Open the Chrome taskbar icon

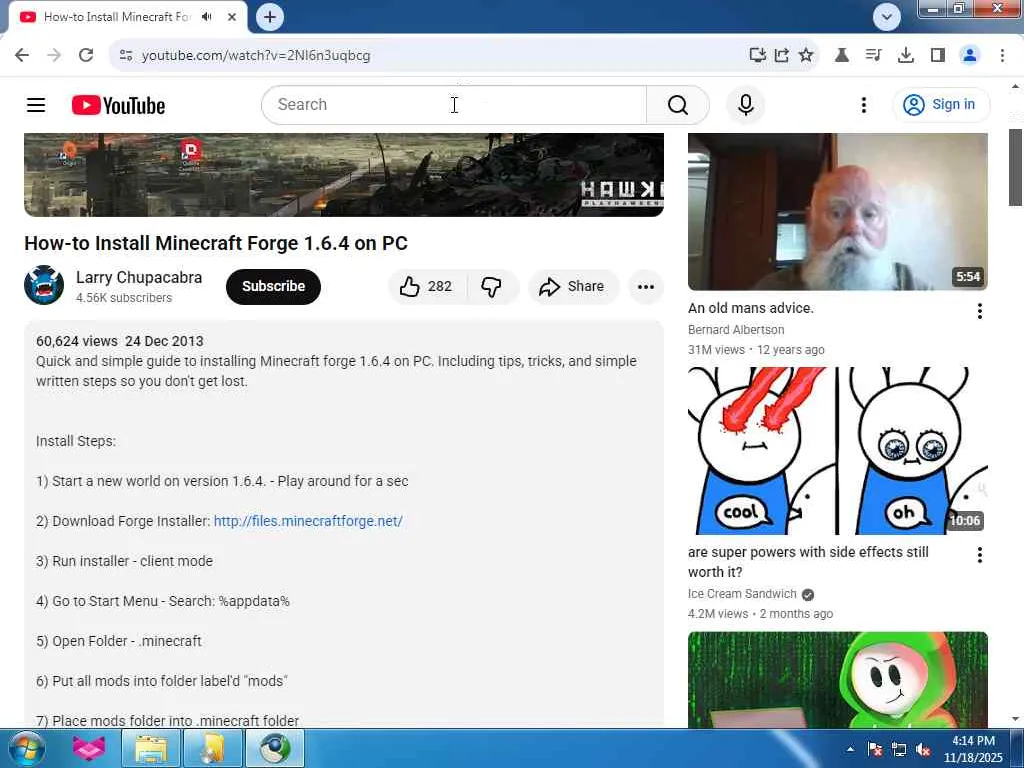click(x=275, y=748)
